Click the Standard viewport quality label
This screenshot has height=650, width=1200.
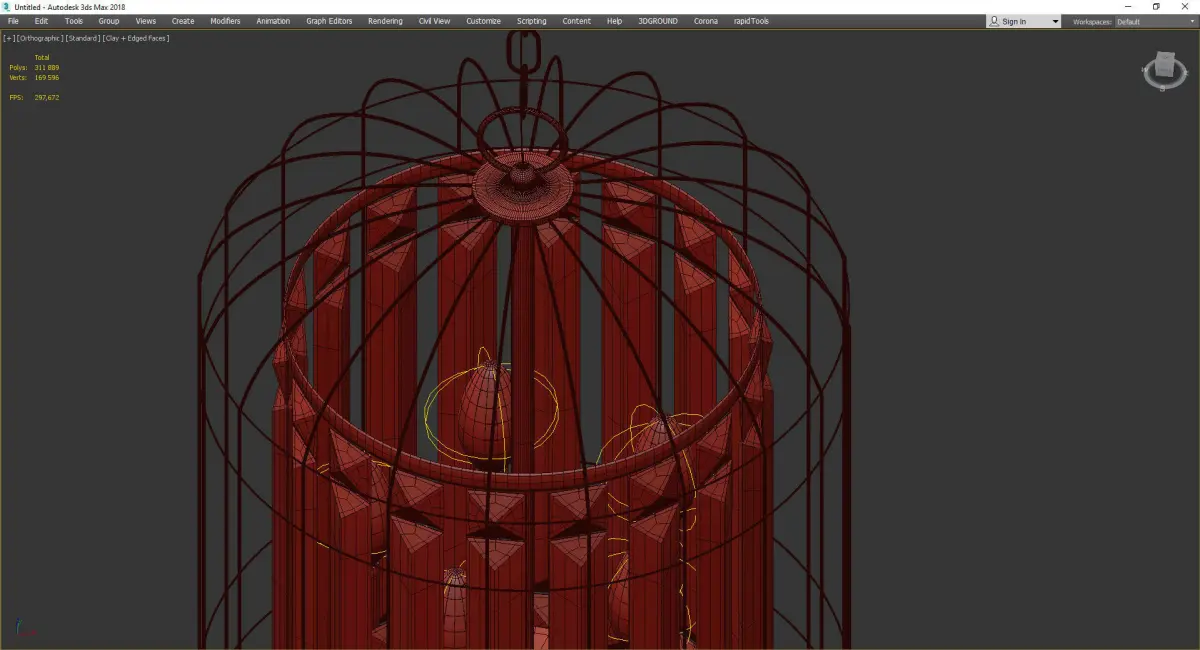coord(81,38)
